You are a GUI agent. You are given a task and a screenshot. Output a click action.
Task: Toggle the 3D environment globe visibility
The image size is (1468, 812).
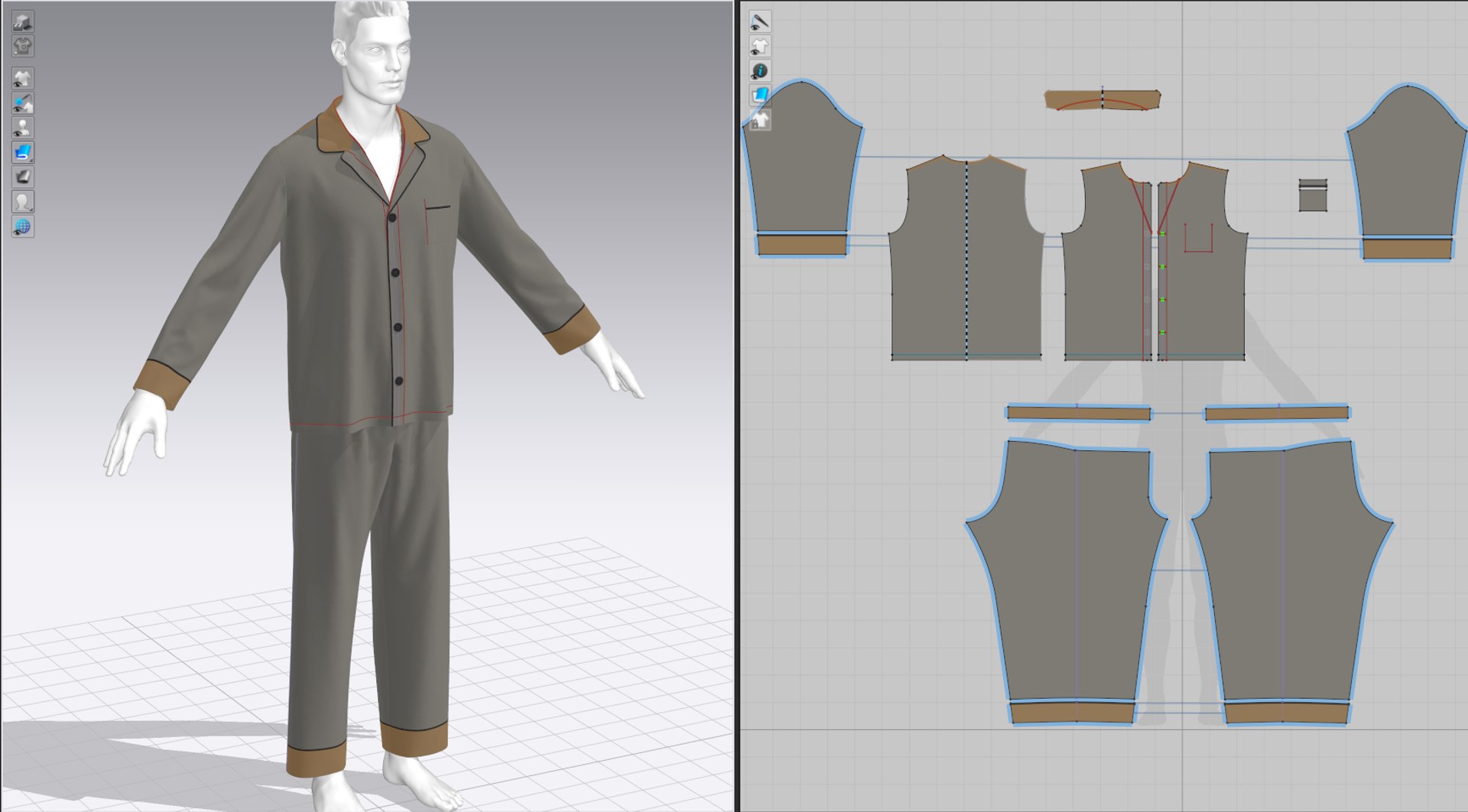pos(23,226)
